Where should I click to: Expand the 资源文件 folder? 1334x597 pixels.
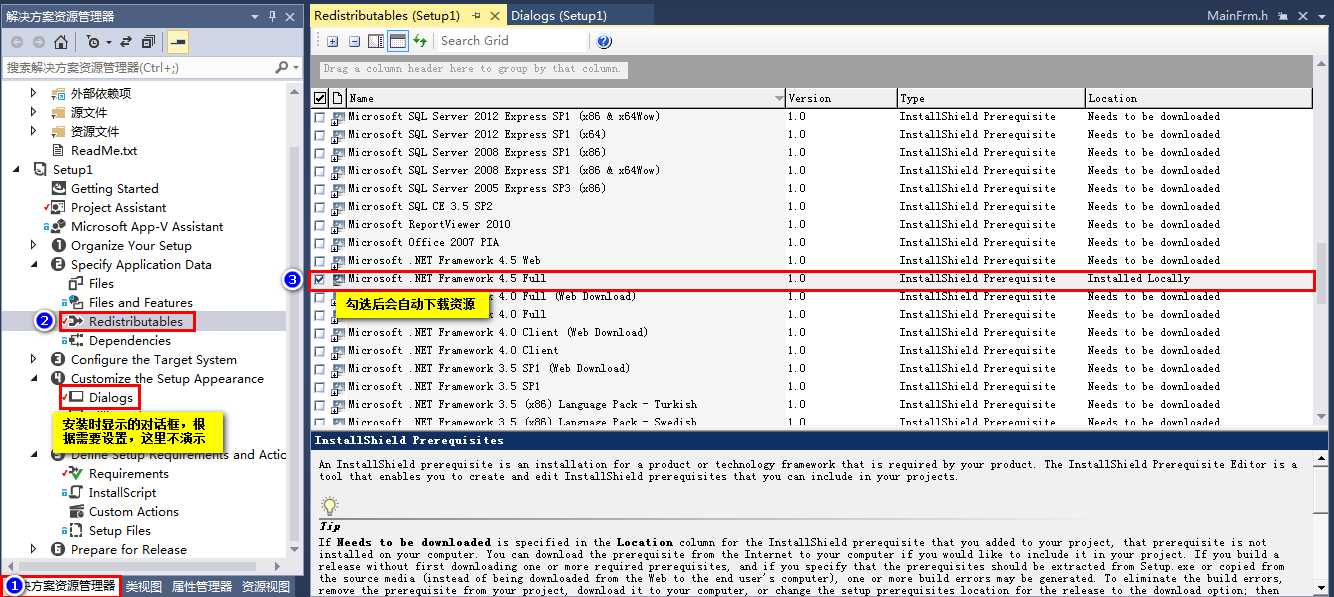pos(33,131)
